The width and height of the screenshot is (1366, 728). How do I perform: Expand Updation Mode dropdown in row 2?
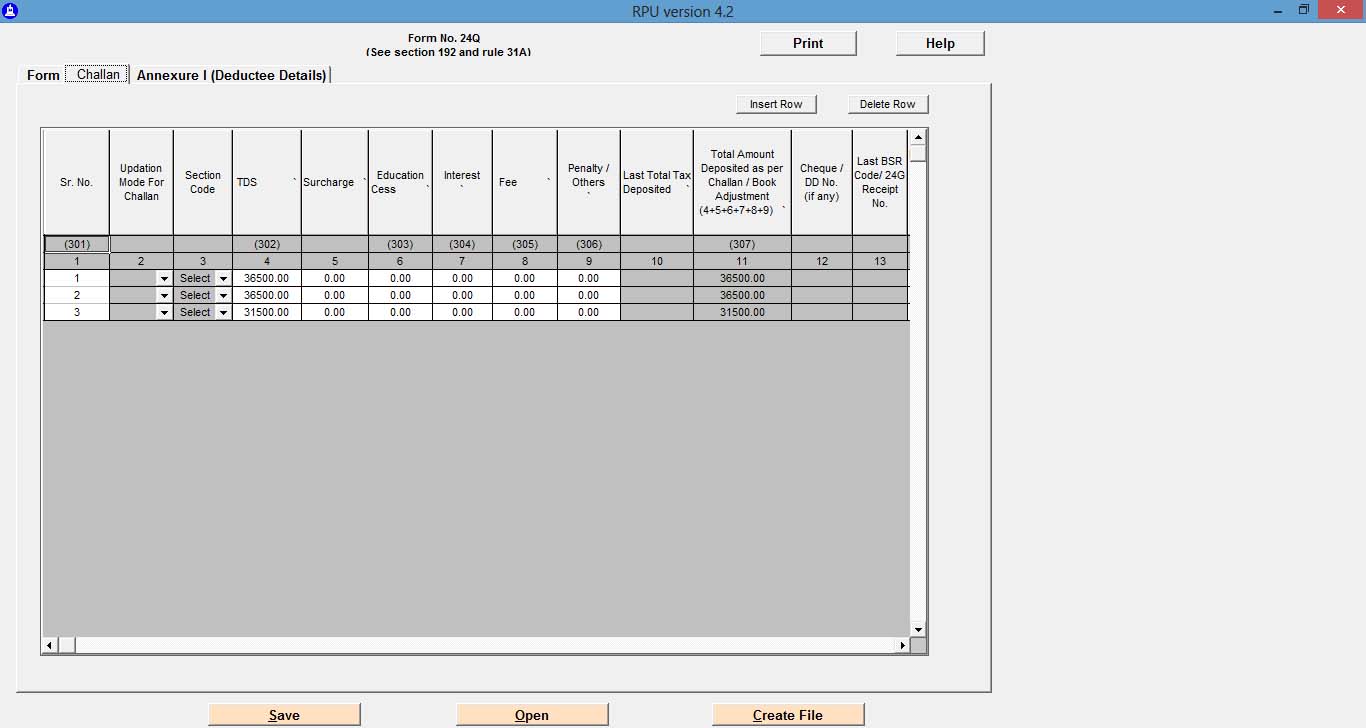[164, 296]
